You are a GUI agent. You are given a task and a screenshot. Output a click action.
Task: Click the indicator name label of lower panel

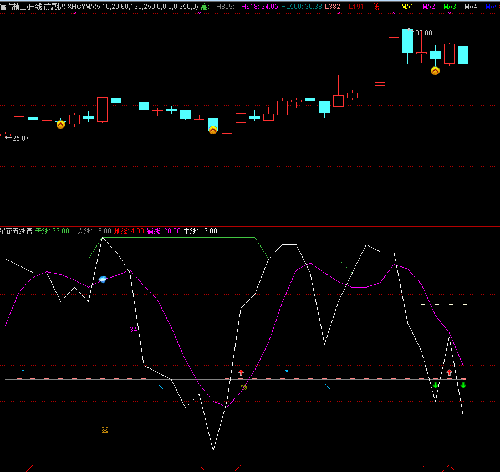[x=16, y=231]
